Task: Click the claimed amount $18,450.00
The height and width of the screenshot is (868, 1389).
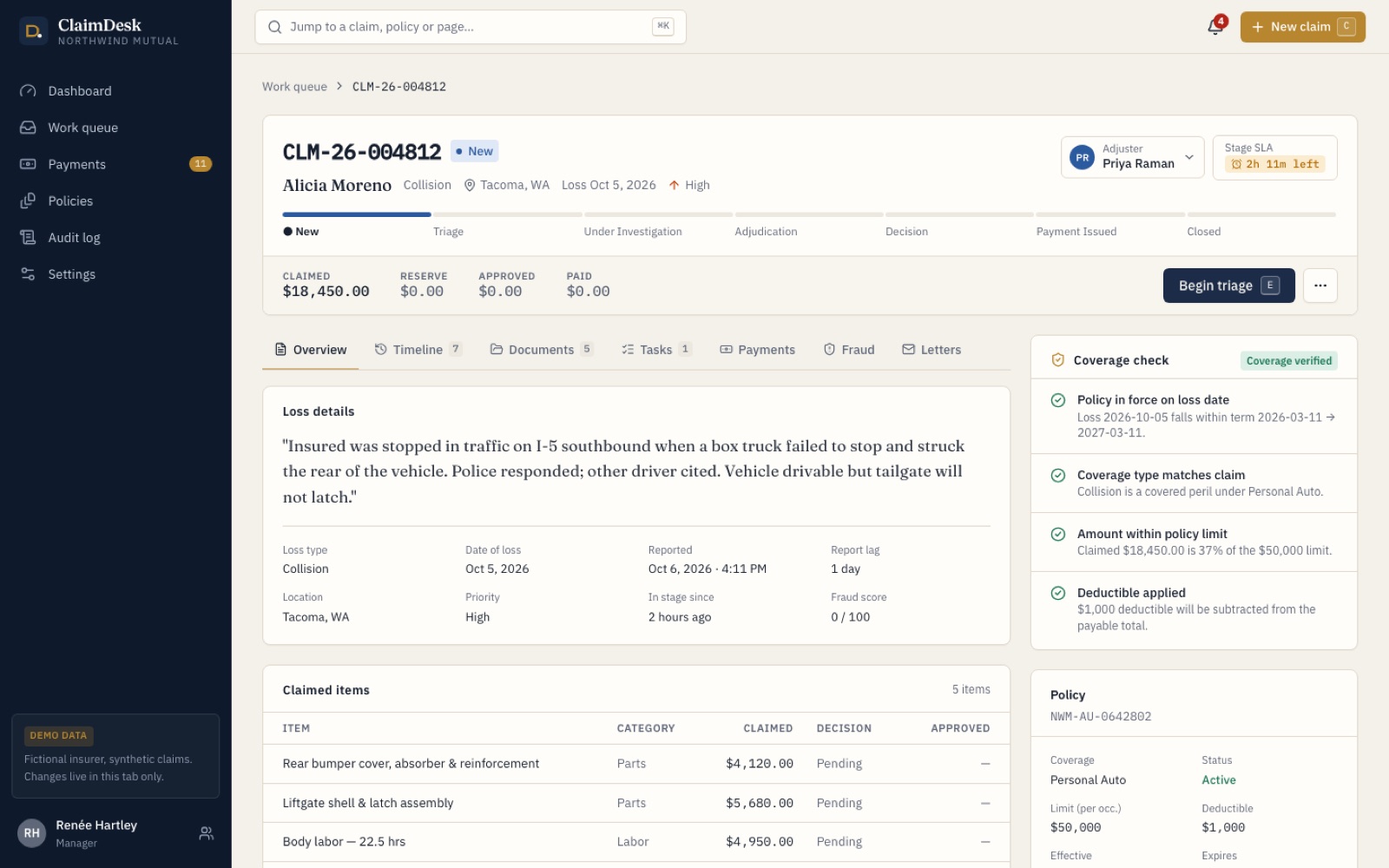Action: 326,292
